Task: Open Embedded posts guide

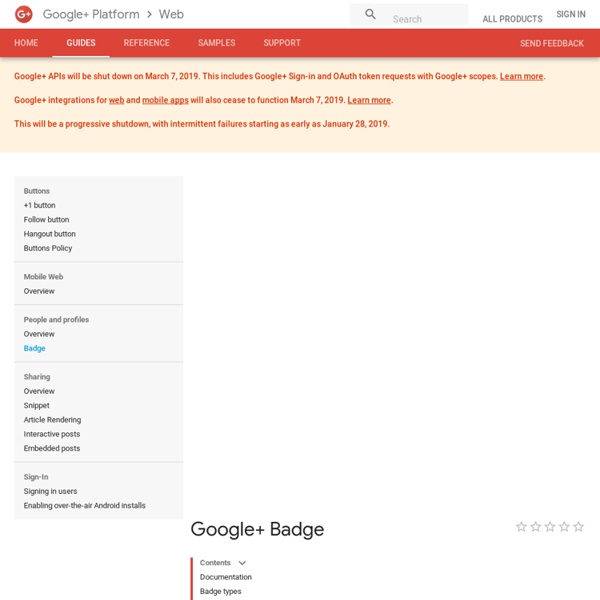Action: pos(52,448)
